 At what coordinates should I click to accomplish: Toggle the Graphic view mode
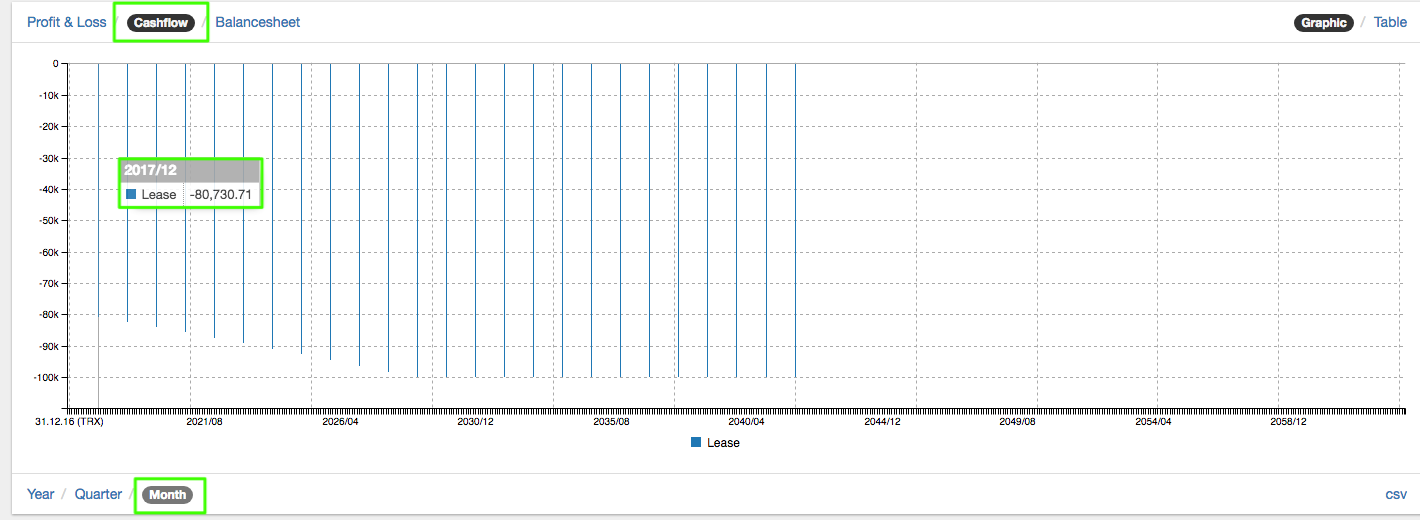[x=1324, y=23]
